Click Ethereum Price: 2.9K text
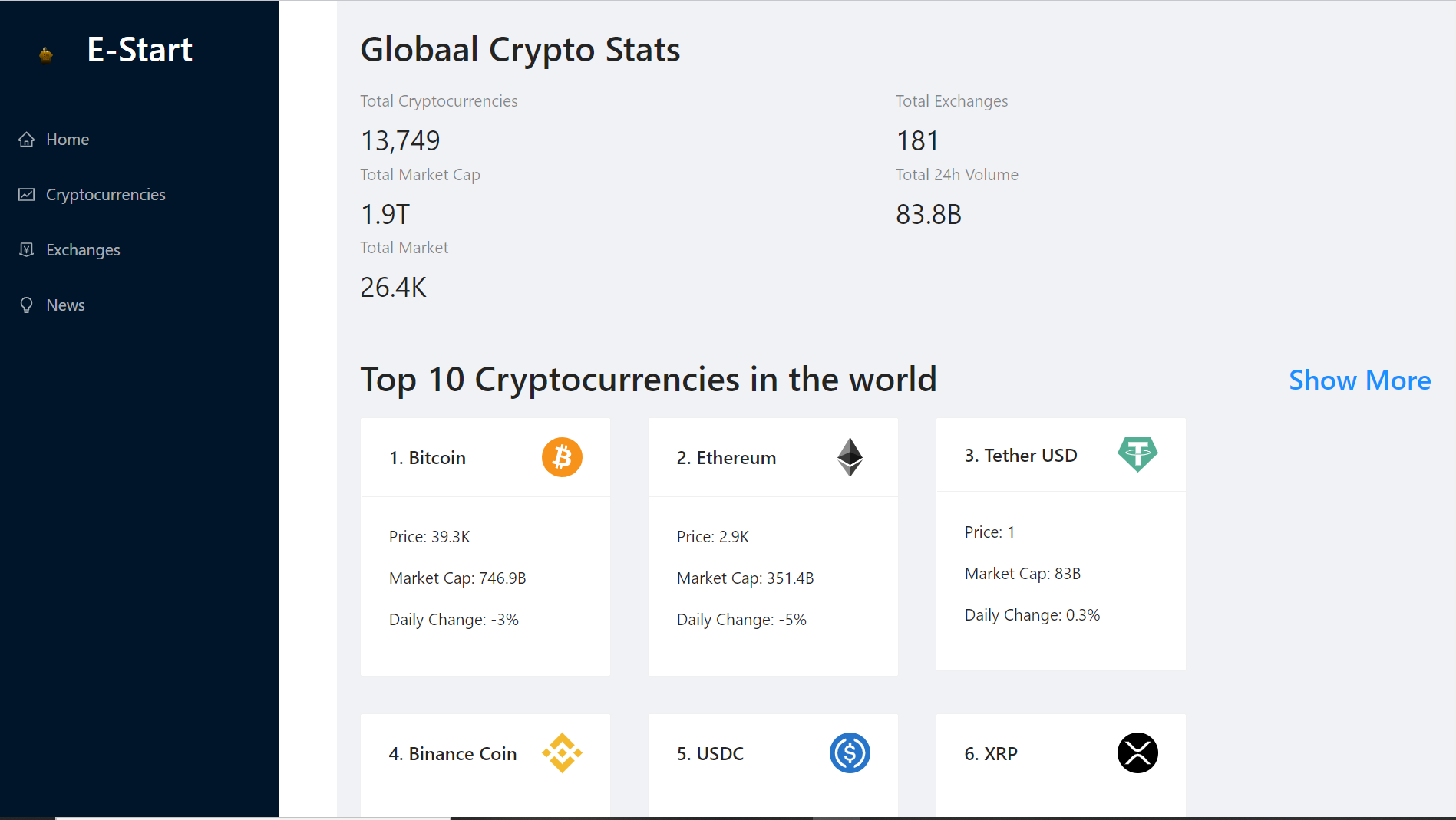The width and height of the screenshot is (1456, 820). [x=713, y=537]
